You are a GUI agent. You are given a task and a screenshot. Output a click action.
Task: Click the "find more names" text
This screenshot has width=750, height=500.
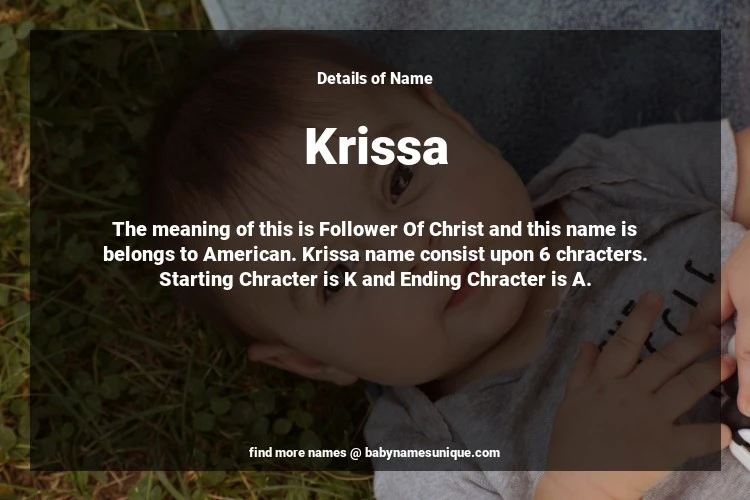coord(297,453)
